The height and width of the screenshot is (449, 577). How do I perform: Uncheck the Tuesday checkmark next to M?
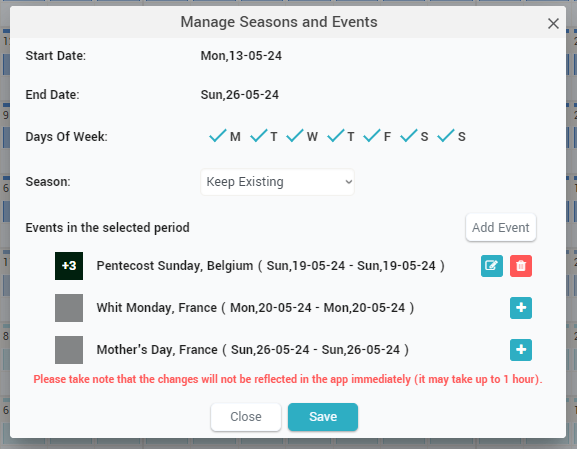pyautogui.click(x=259, y=136)
